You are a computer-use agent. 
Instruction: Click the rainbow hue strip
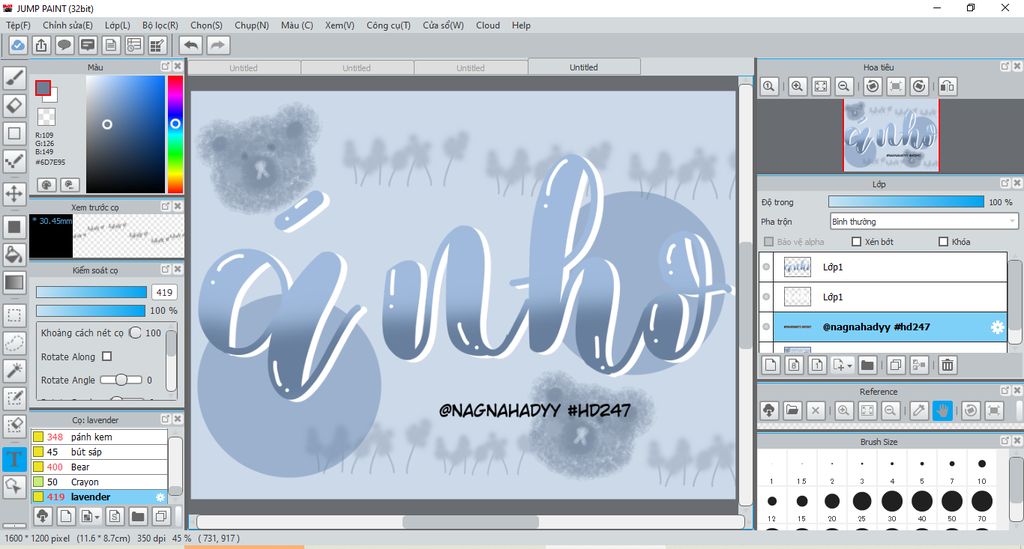[175, 134]
